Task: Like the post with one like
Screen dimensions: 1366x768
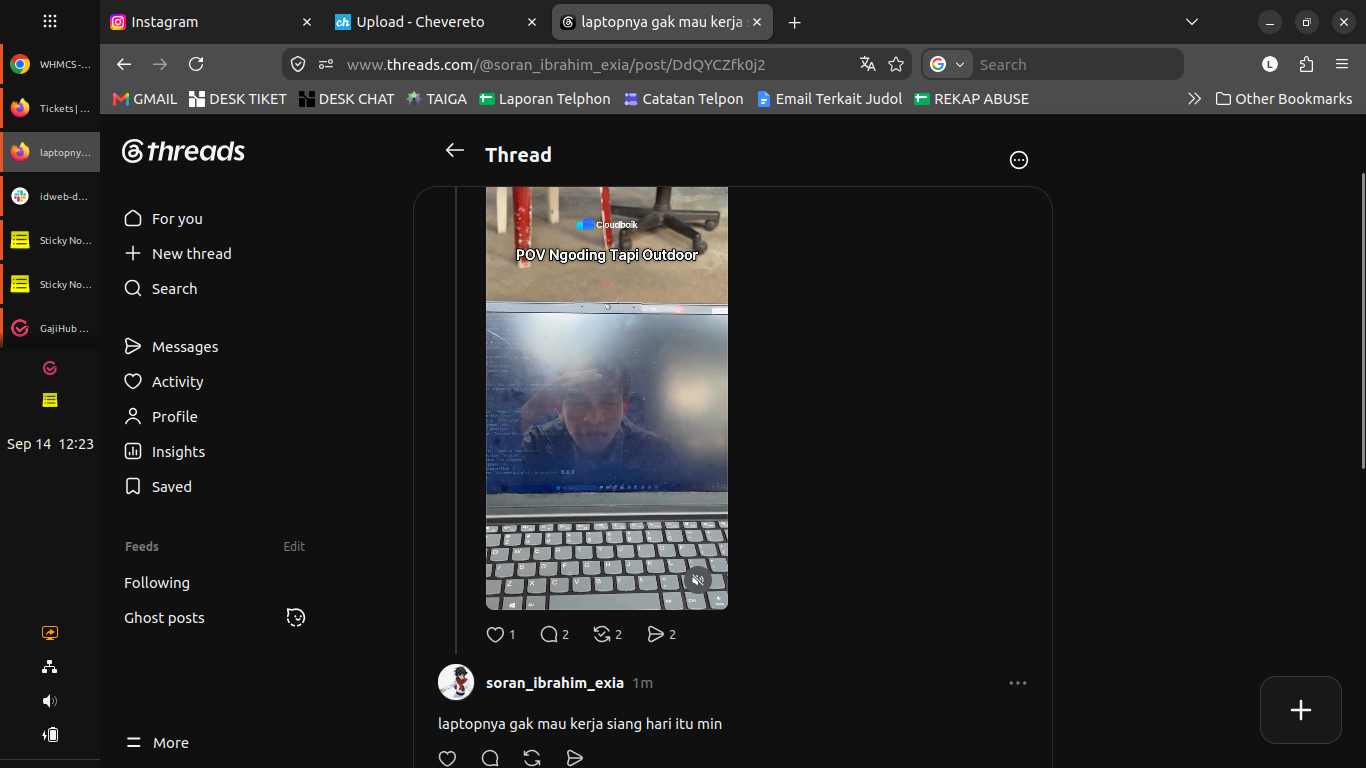Action: click(495, 634)
